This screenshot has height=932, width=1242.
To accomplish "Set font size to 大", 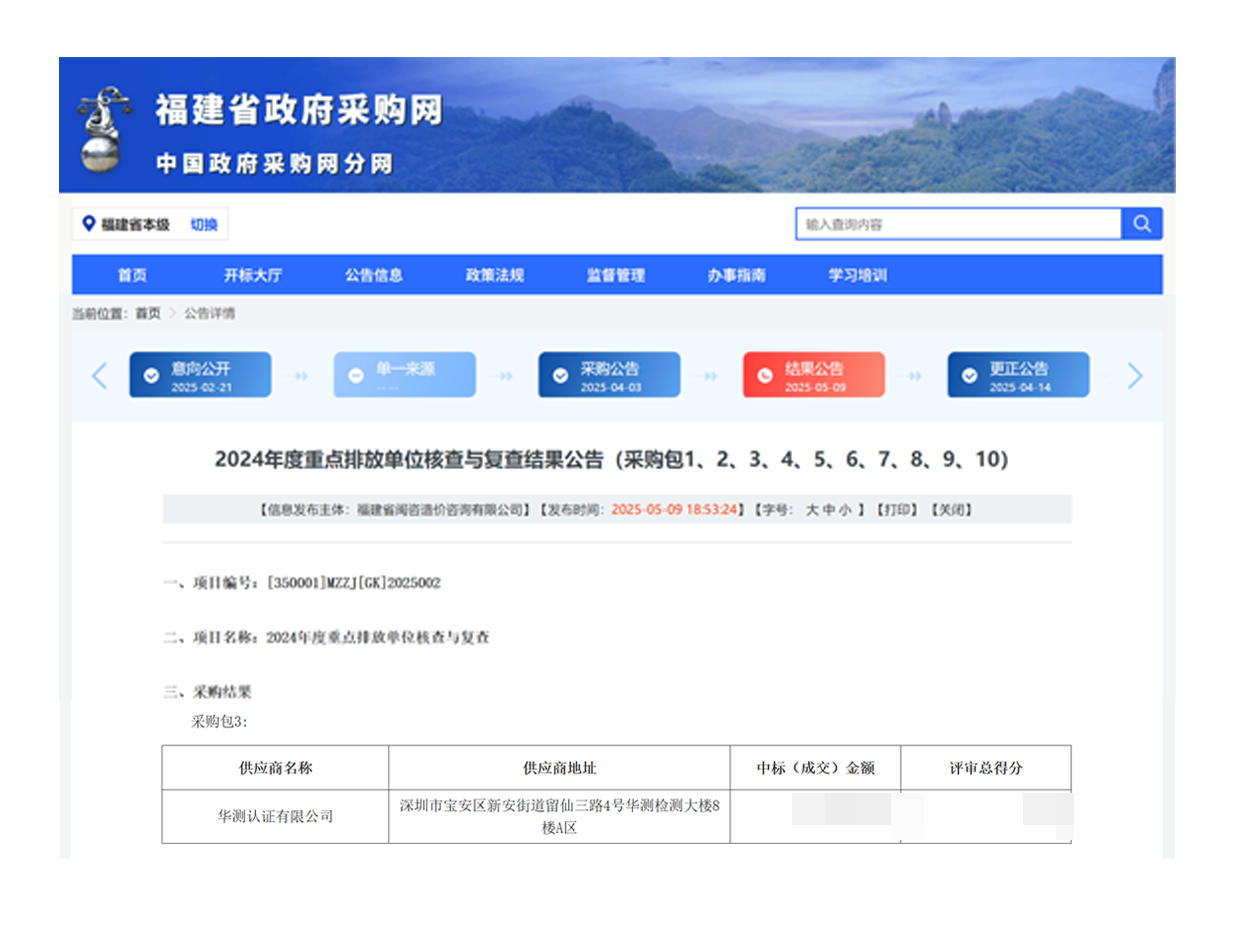I will tap(813, 510).
